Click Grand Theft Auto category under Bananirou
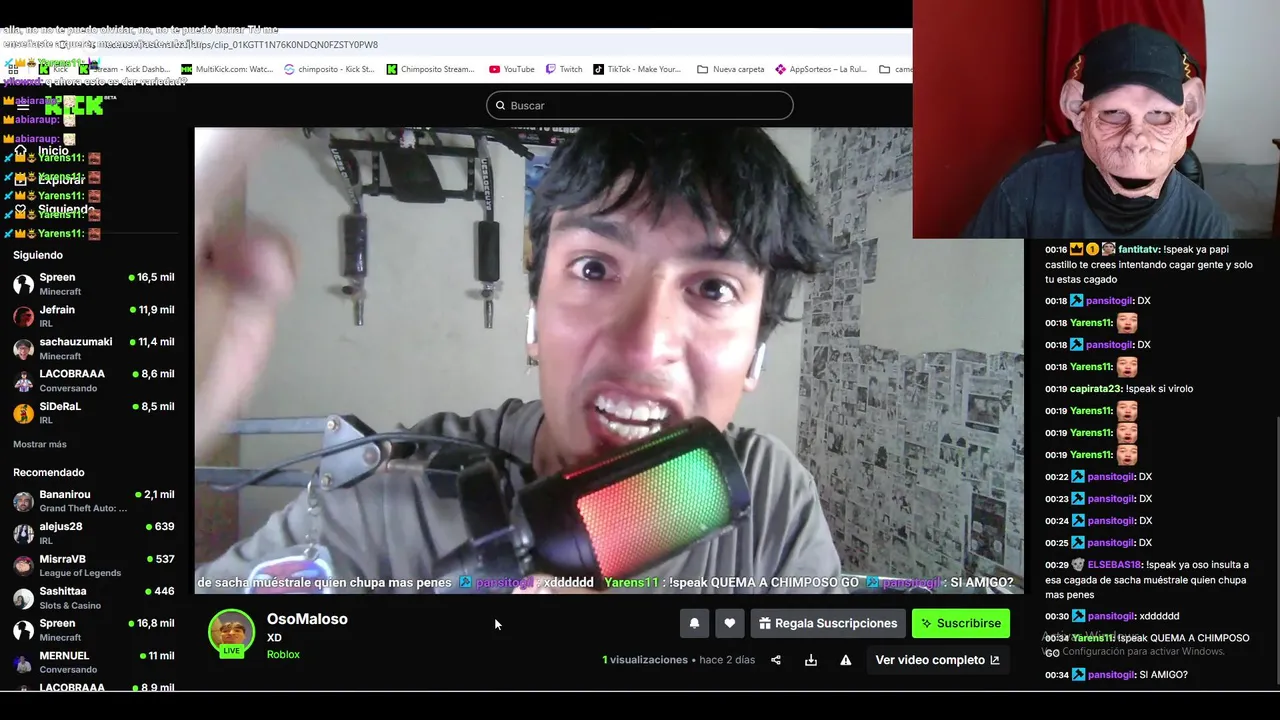 pyautogui.click(x=84, y=509)
